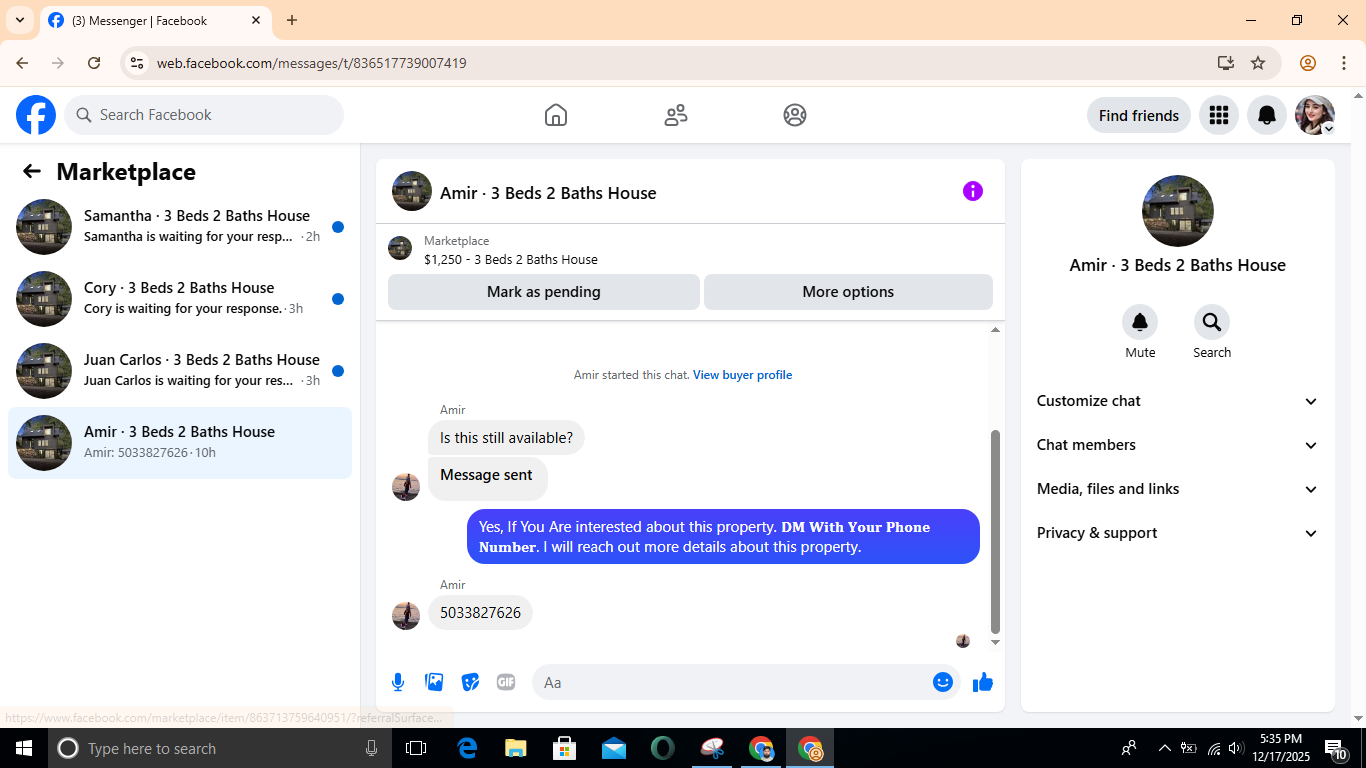Click the Type here to search box
The width and height of the screenshot is (1366, 768).
(220, 748)
